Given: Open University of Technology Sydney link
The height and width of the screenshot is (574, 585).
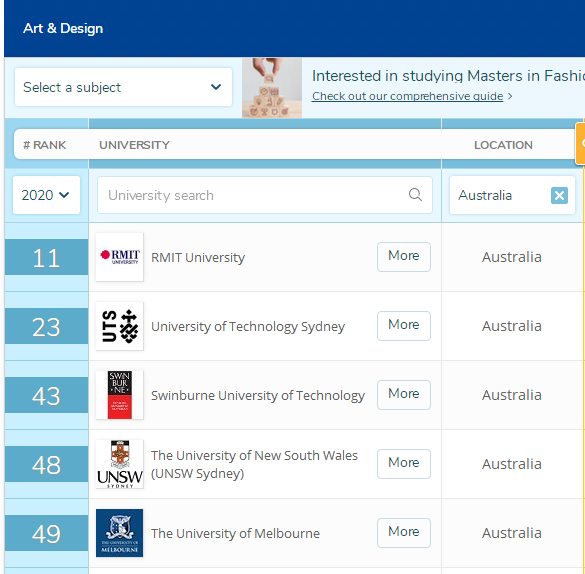Looking at the screenshot, I should point(248,326).
